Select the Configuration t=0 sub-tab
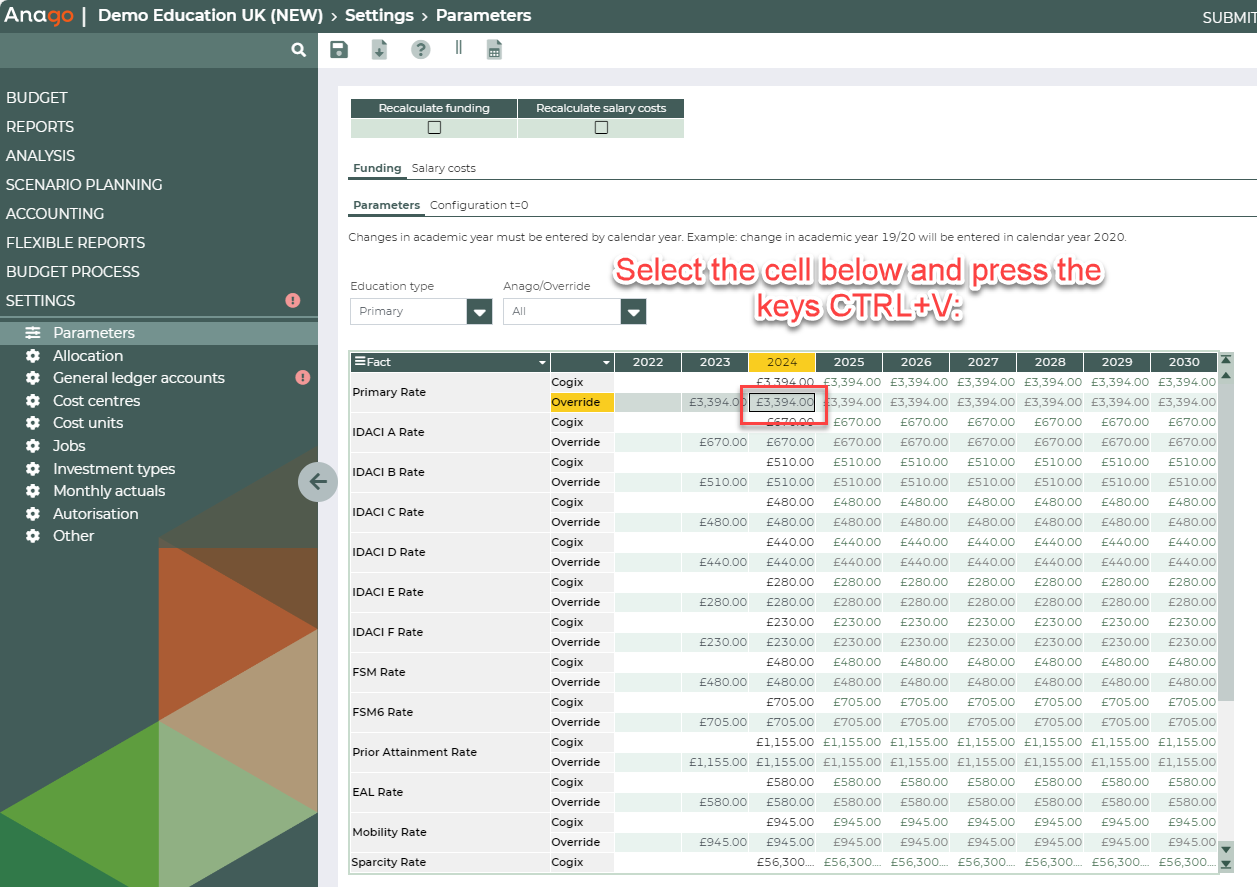1257x887 pixels. click(479, 205)
